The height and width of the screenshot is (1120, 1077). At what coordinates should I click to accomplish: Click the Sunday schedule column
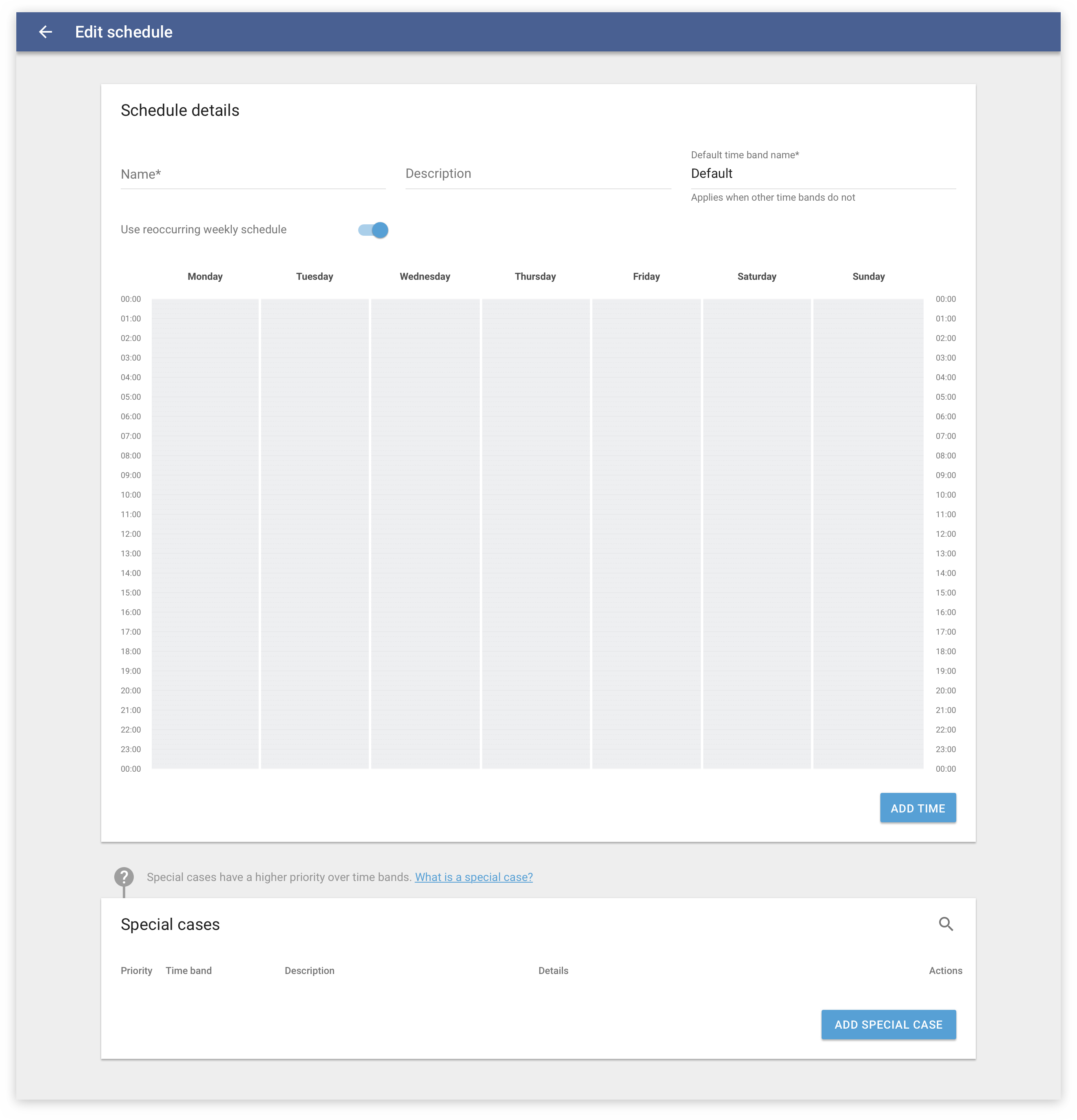(869, 534)
